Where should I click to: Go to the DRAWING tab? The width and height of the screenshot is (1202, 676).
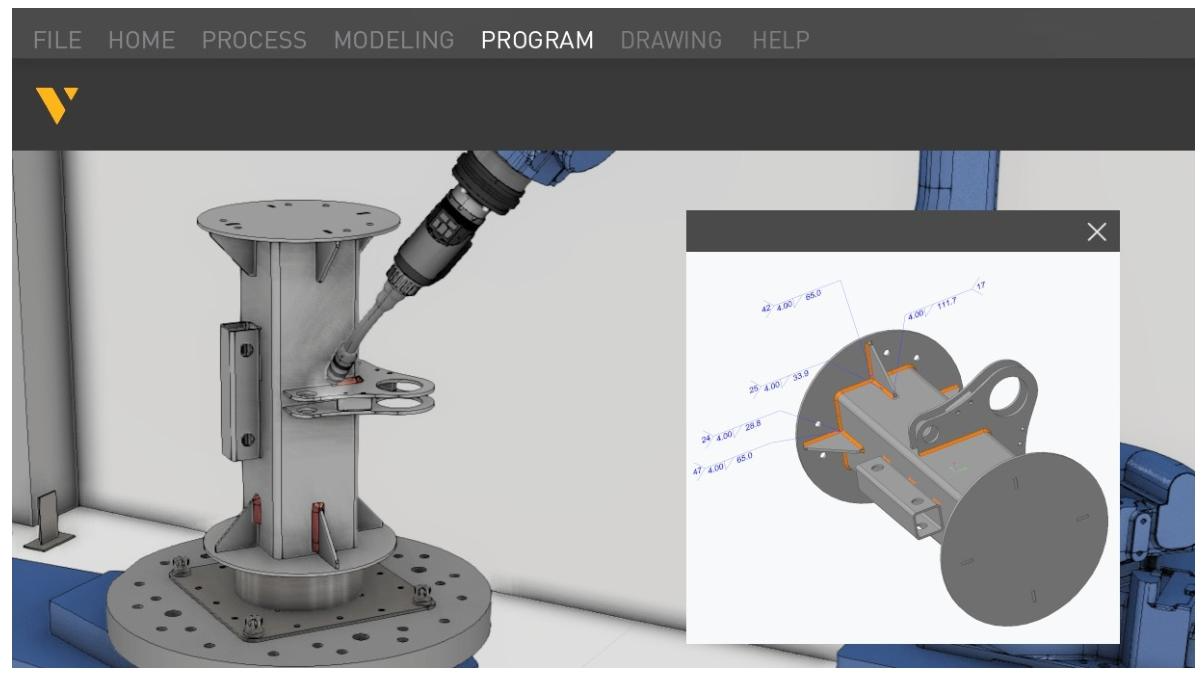click(671, 40)
